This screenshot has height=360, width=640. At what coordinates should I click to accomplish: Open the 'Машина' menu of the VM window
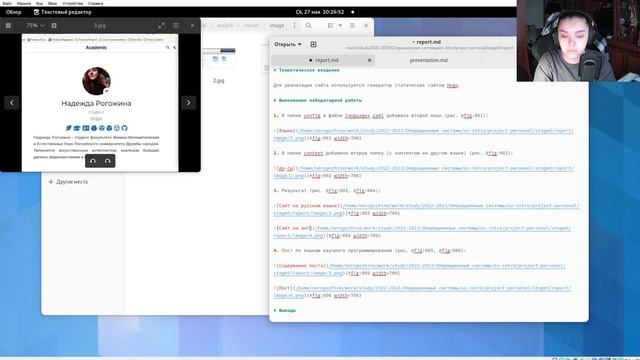coord(24,3)
